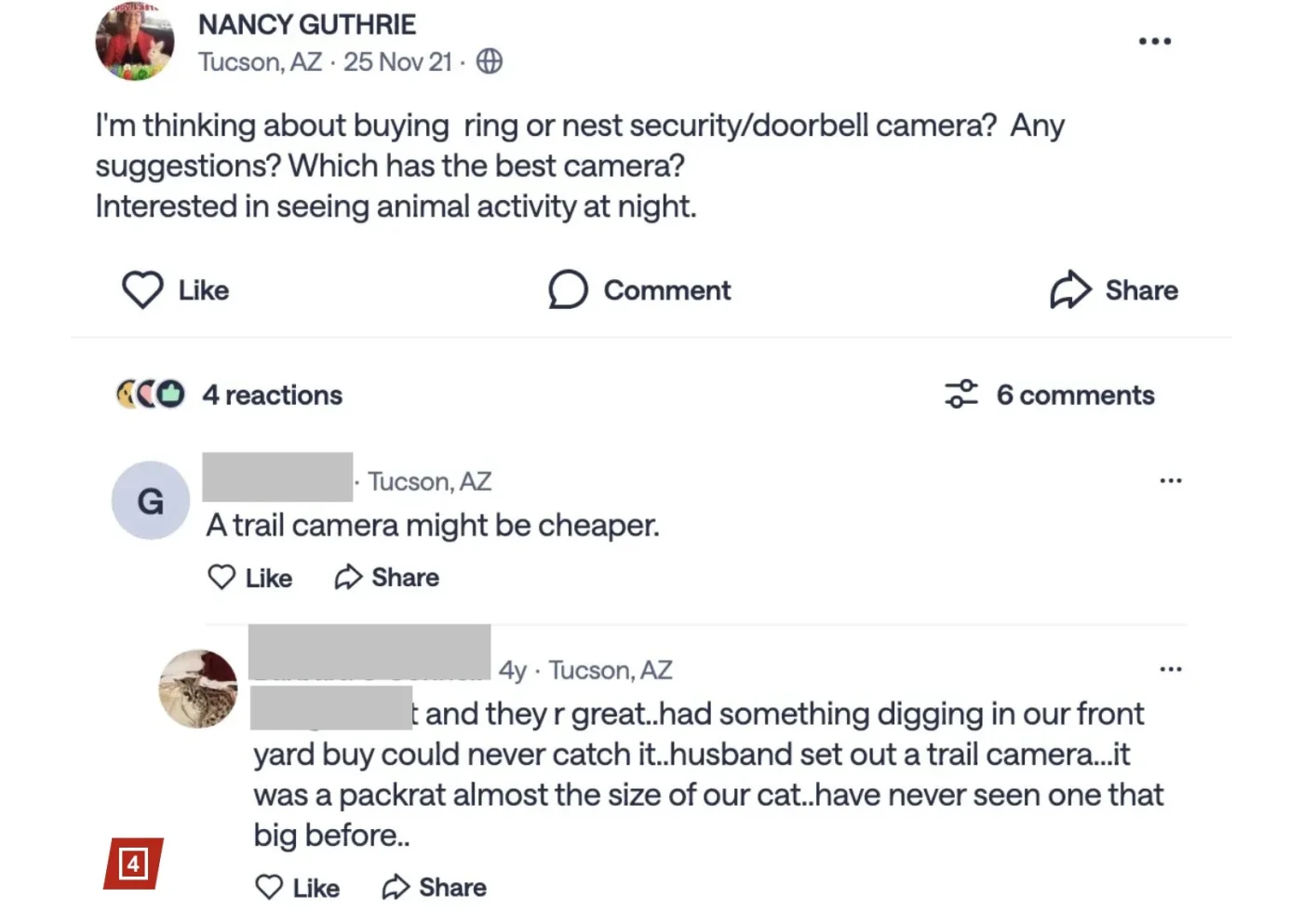Open the post's three-dot options menu
Image resolution: width=1303 pixels, height=924 pixels.
pyautogui.click(x=1155, y=41)
